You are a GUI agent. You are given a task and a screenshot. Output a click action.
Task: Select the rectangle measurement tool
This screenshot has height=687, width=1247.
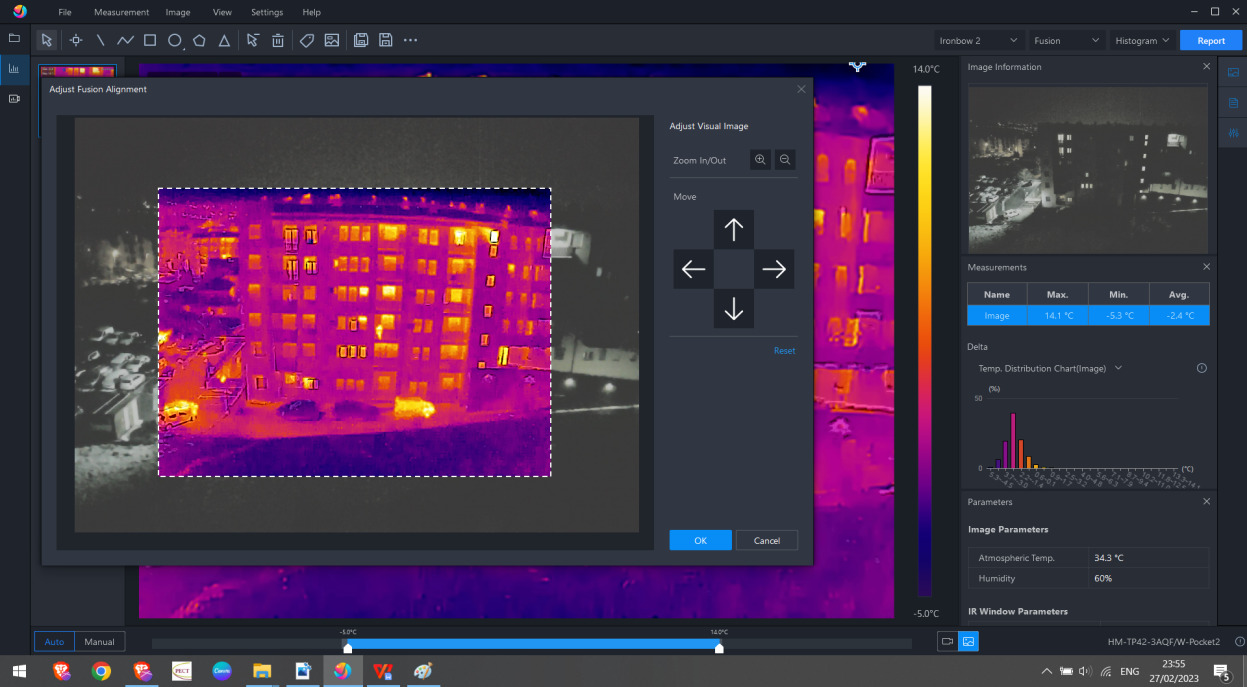150,41
